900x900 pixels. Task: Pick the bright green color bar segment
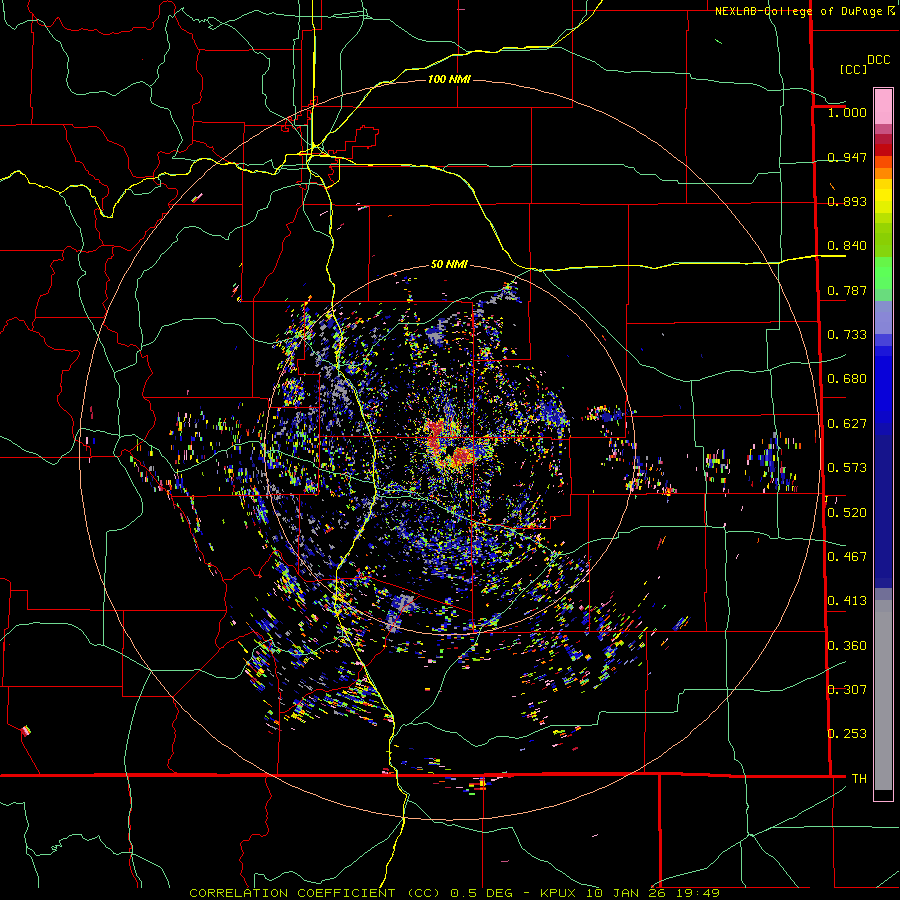(x=883, y=273)
